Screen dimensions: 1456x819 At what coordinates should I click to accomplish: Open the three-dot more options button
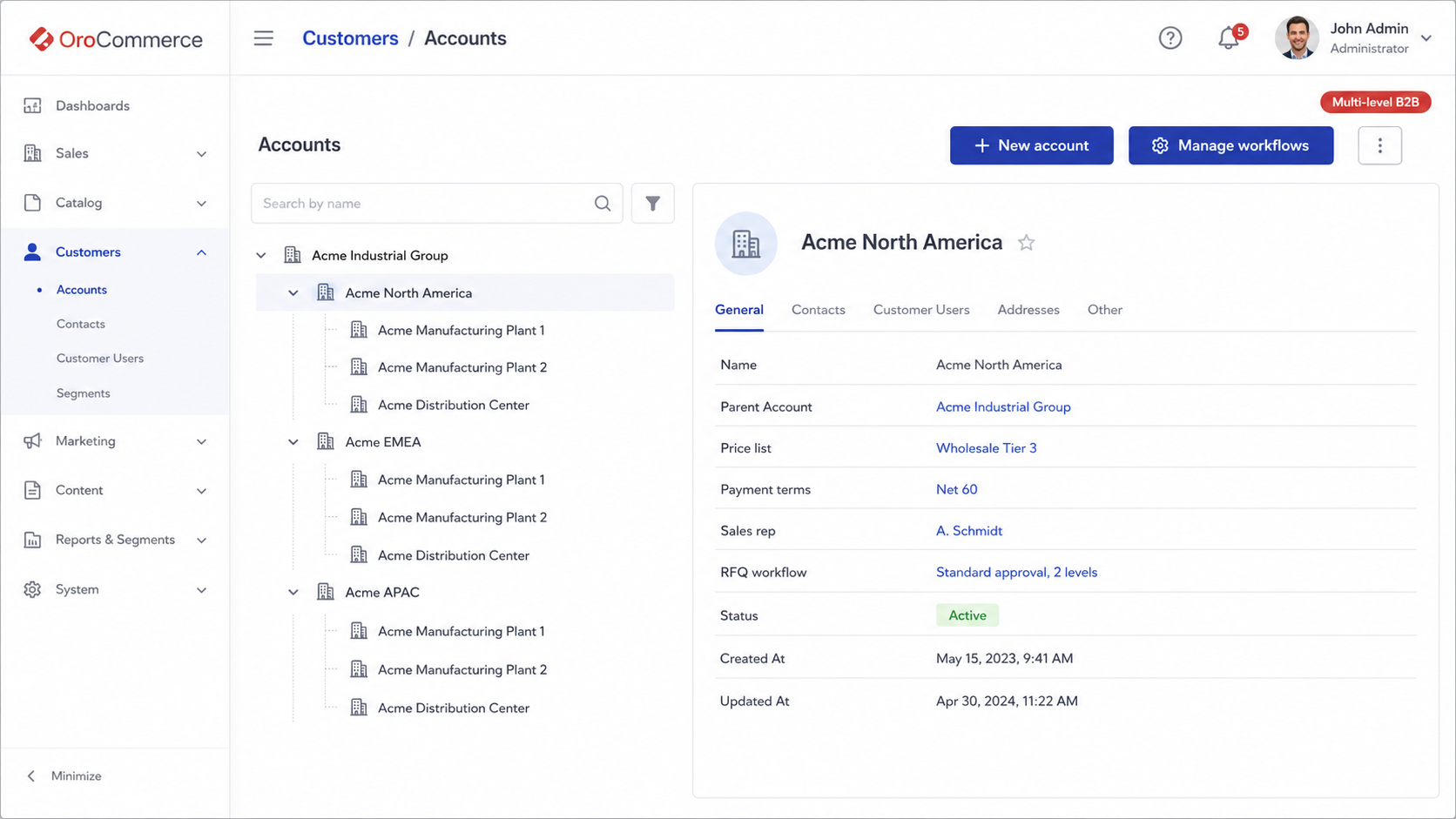pyautogui.click(x=1379, y=145)
